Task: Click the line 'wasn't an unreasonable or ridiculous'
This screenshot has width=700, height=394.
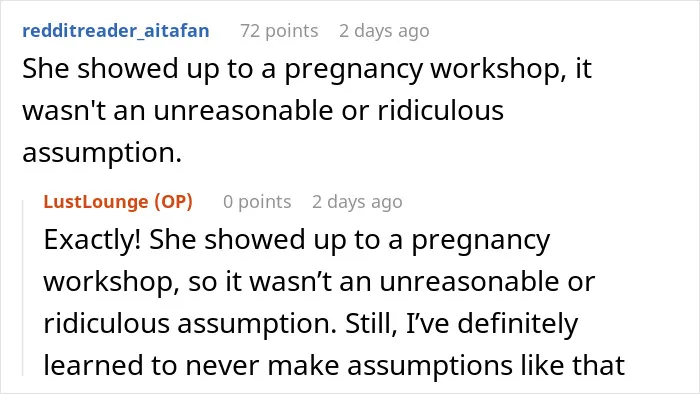Action: (263, 110)
